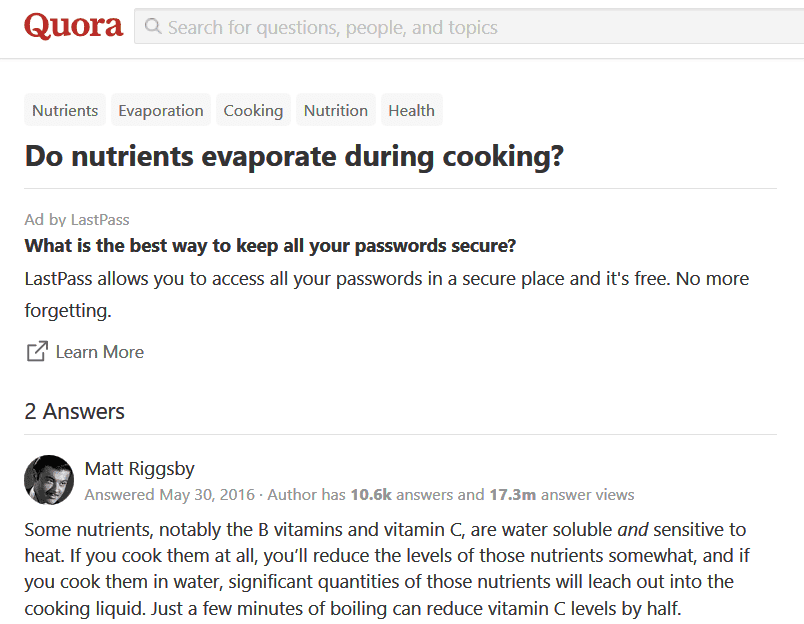Screen dimensions: 804x624
Task: Click the LastPass ad headline
Action: tap(270, 246)
